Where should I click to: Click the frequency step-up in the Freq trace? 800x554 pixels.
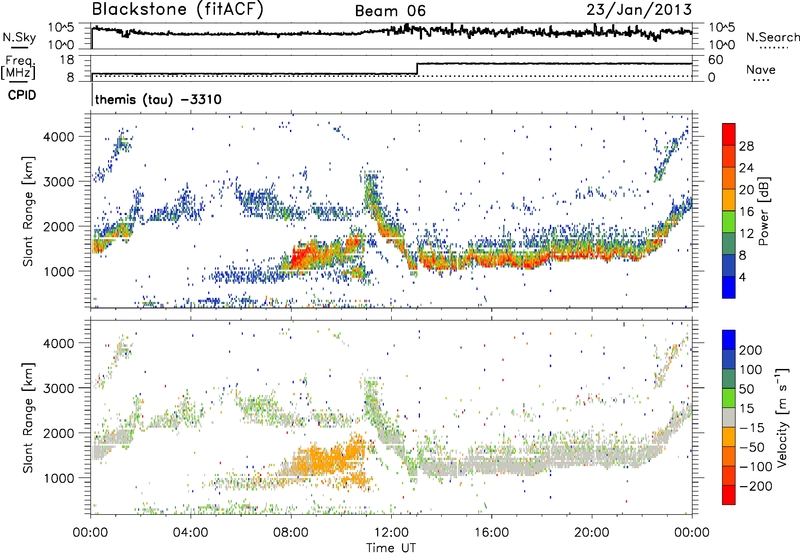click(417, 69)
